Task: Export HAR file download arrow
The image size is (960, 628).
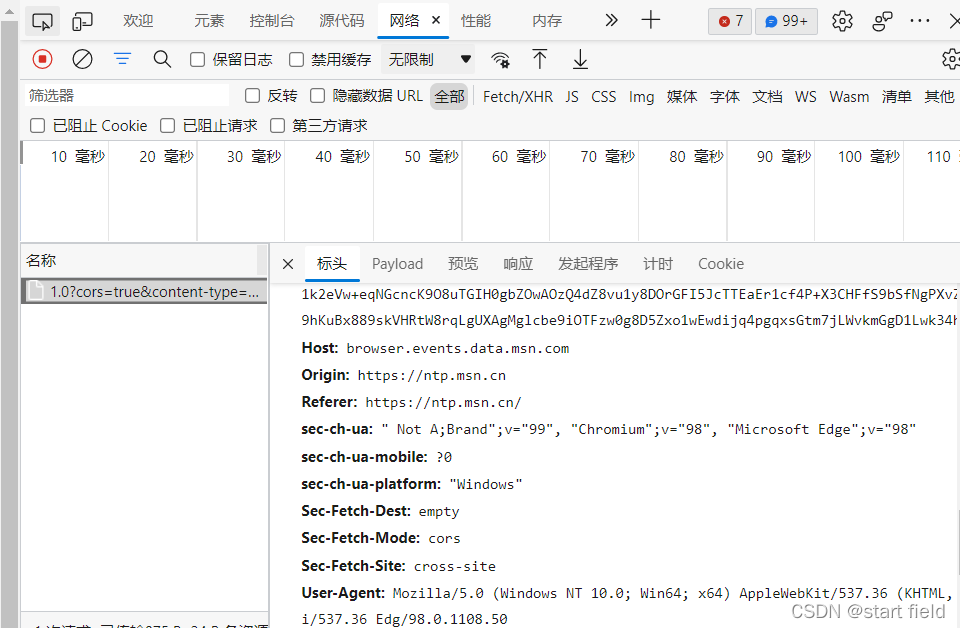Action: tap(580, 59)
